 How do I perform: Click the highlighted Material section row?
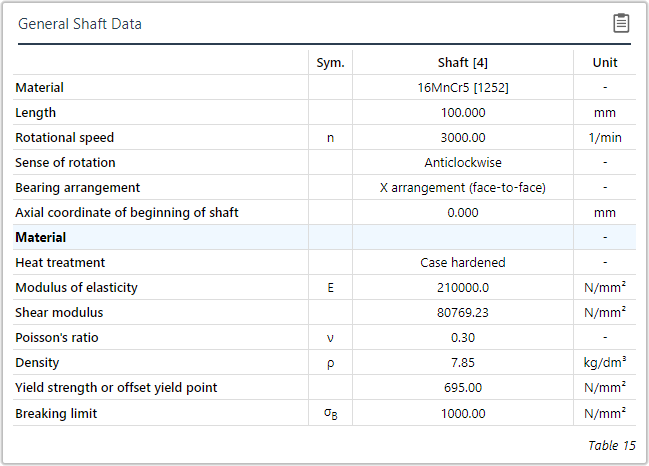[160, 238]
